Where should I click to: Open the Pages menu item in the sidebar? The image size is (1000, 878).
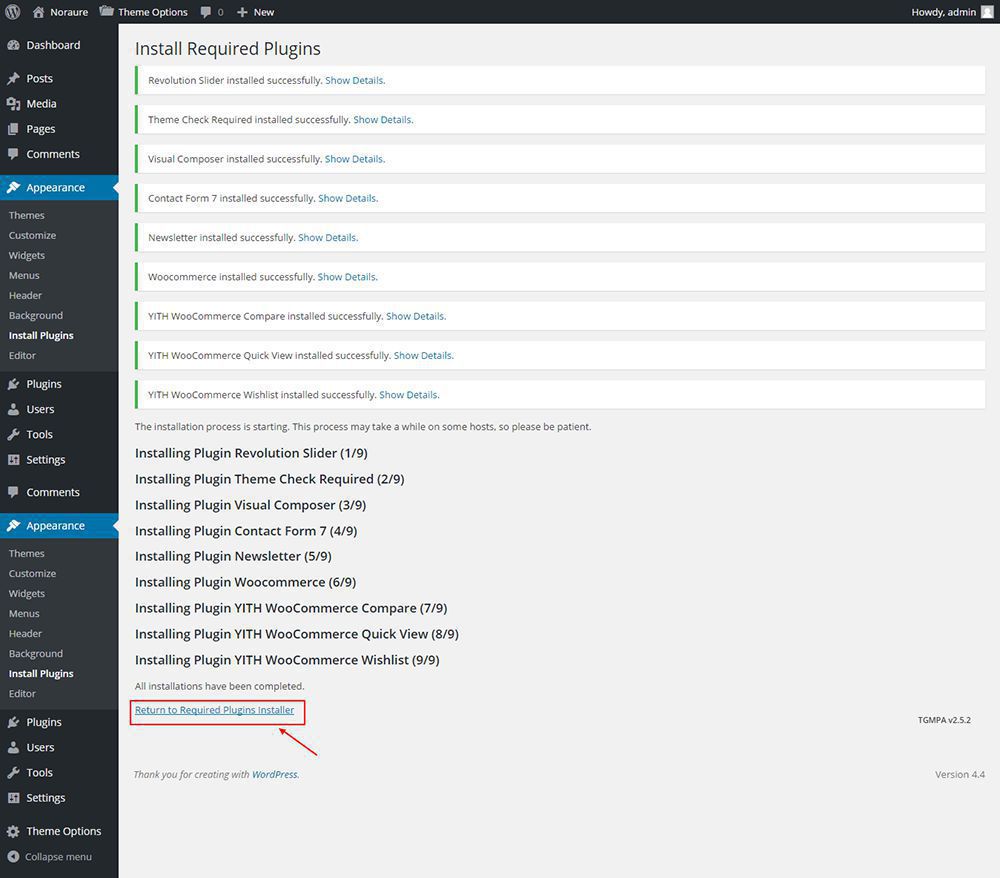[x=40, y=129]
